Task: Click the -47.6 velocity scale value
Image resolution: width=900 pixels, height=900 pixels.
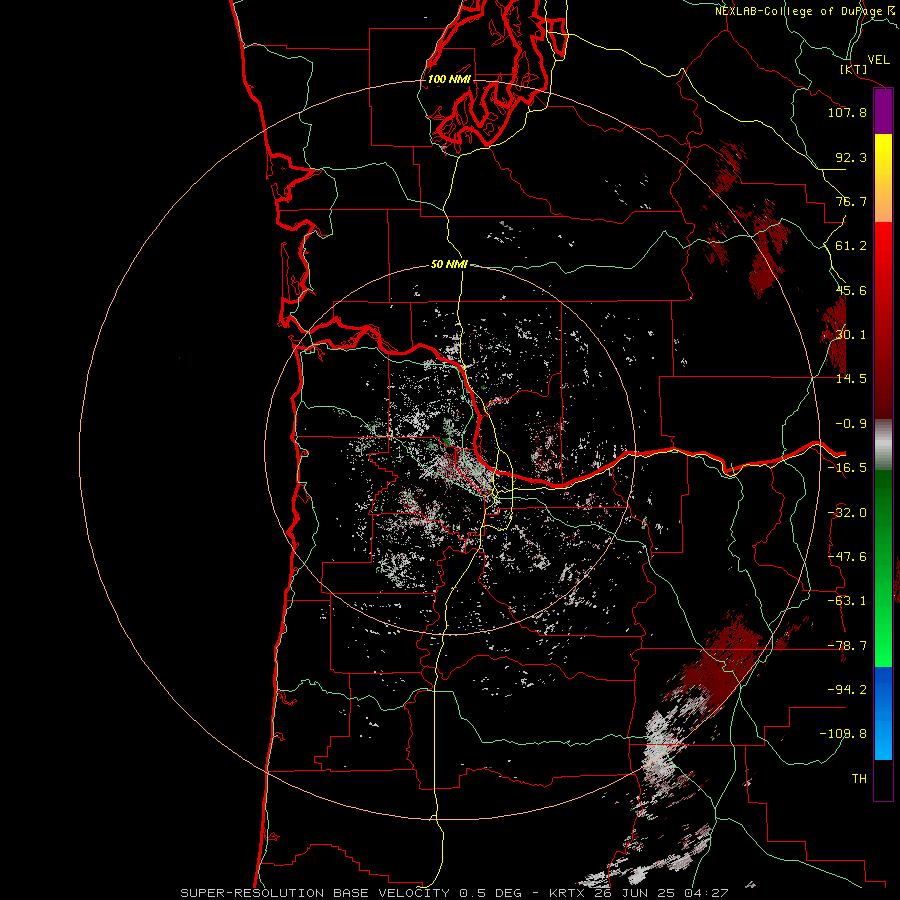Action: (x=847, y=557)
